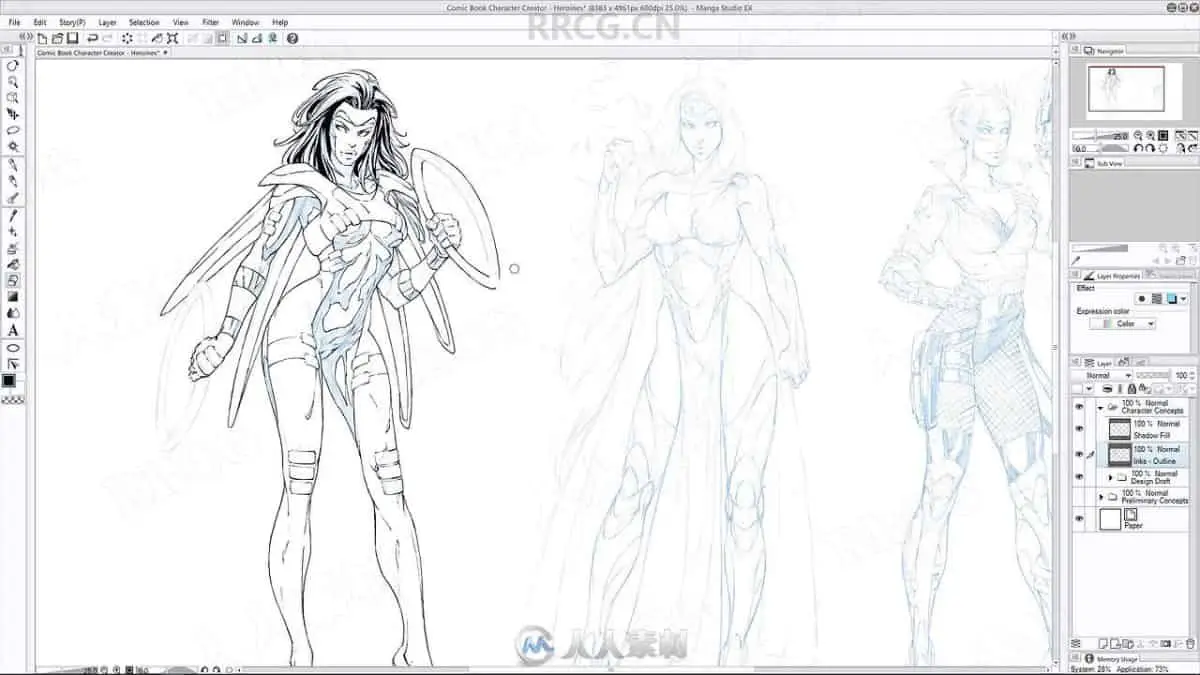This screenshot has height=675, width=1200.
Task: Select the Zoom magnifier tool
Action: point(13,82)
